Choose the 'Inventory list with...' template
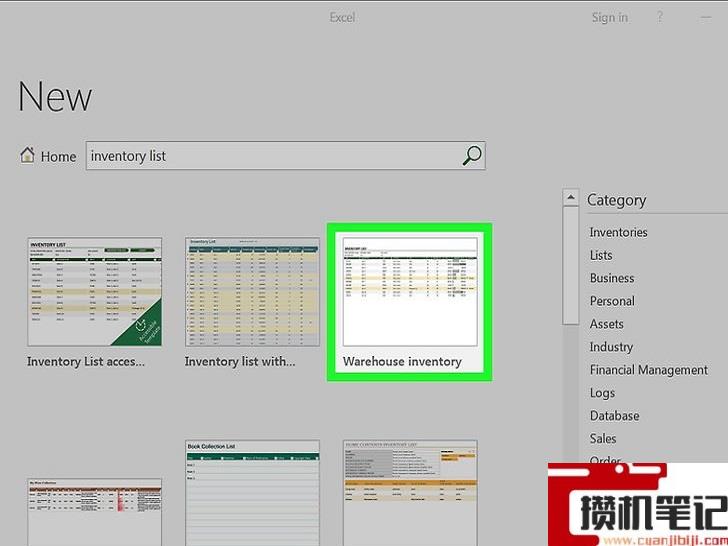The height and width of the screenshot is (546, 728). pos(253,292)
